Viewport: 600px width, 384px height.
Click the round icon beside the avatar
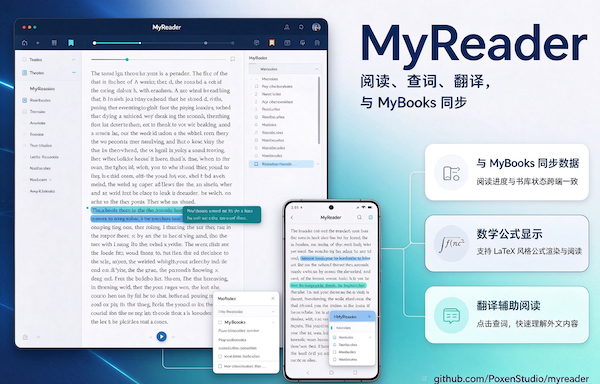(301, 27)
